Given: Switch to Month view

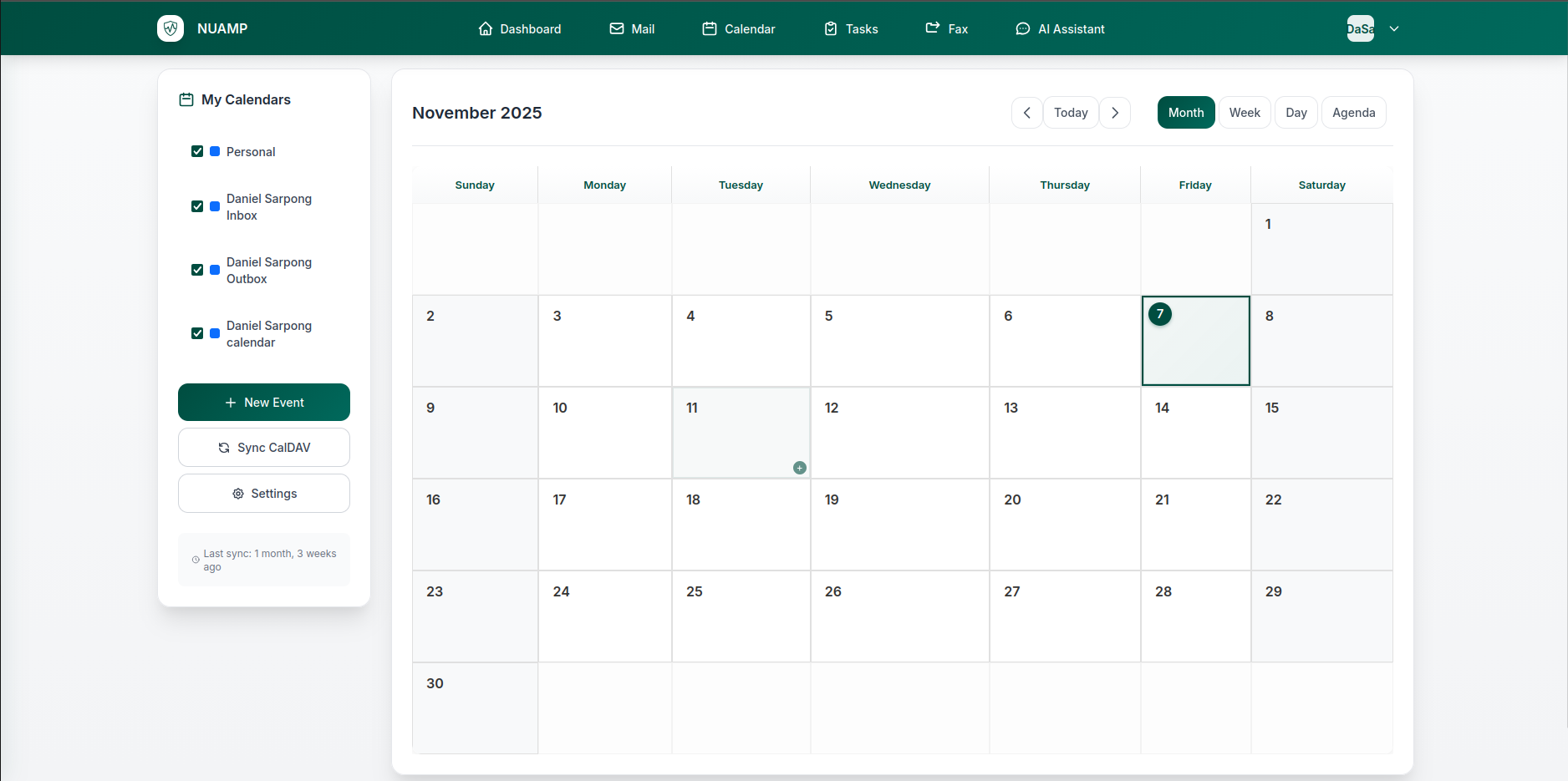Looking at the screenshot, I should point(1186,113).
